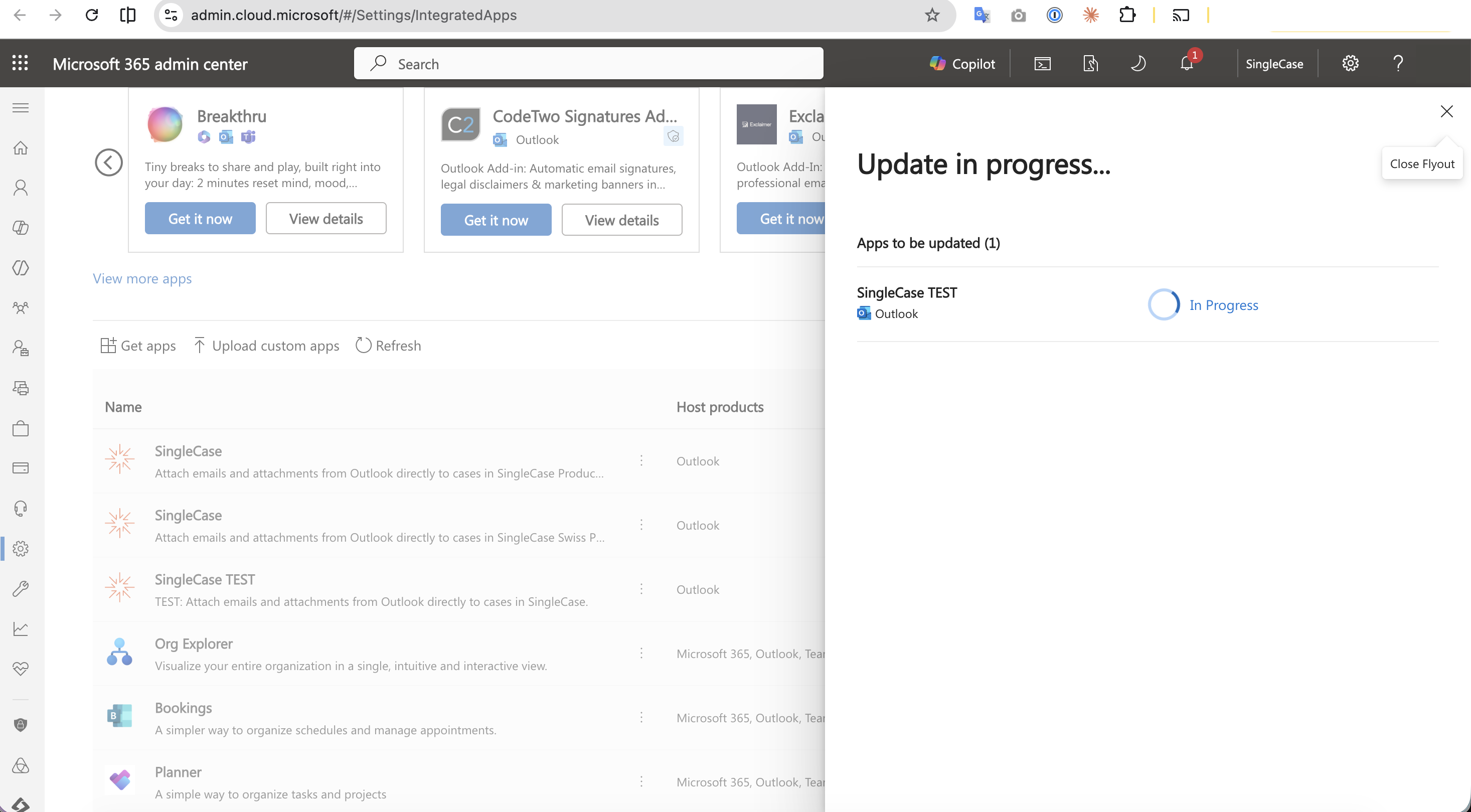Image resolution: width=1471 pixels, height=812 pixels.
Task: Open notifications bell icon
Action: point(1187,63)
